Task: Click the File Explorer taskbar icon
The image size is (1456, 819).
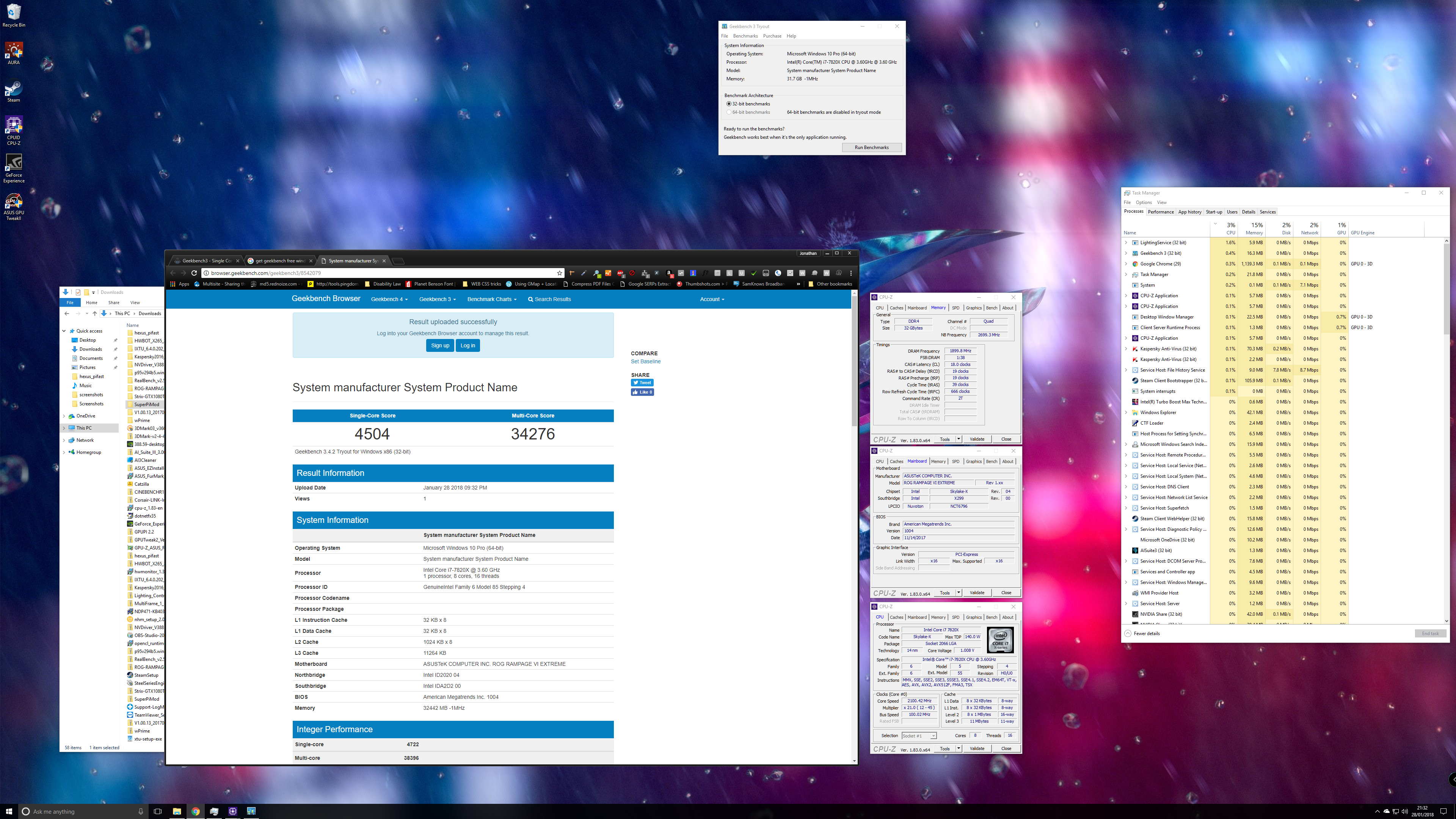Action: (x=176, y=811)
